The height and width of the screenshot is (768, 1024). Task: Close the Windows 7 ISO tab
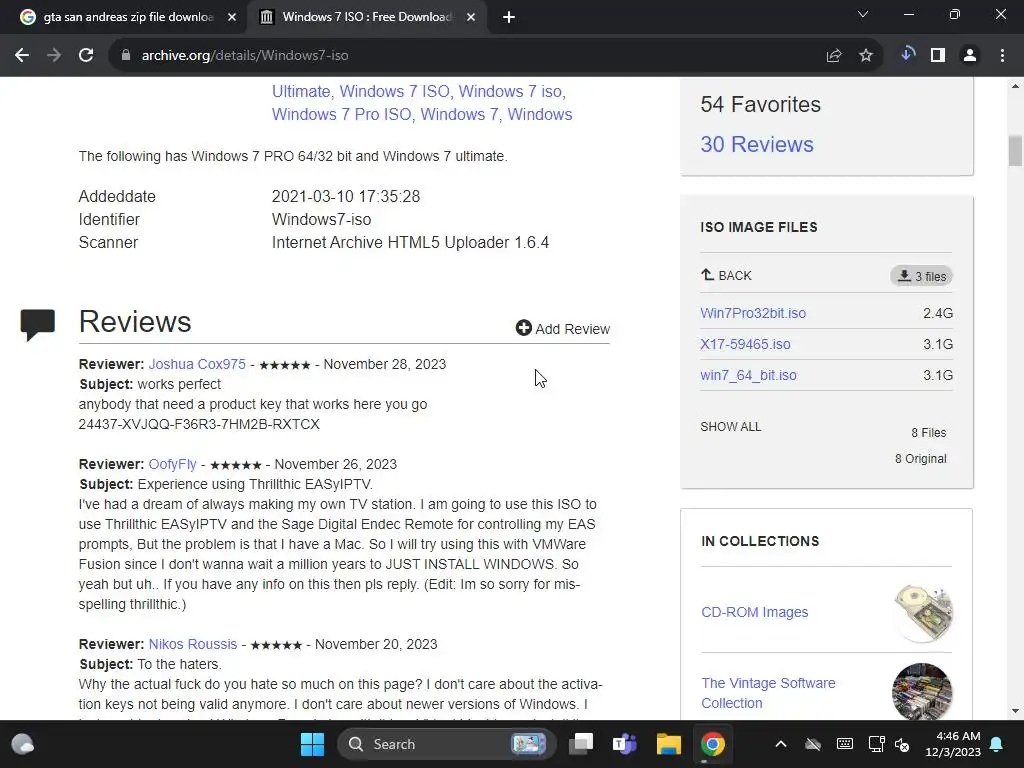(471, 18)
